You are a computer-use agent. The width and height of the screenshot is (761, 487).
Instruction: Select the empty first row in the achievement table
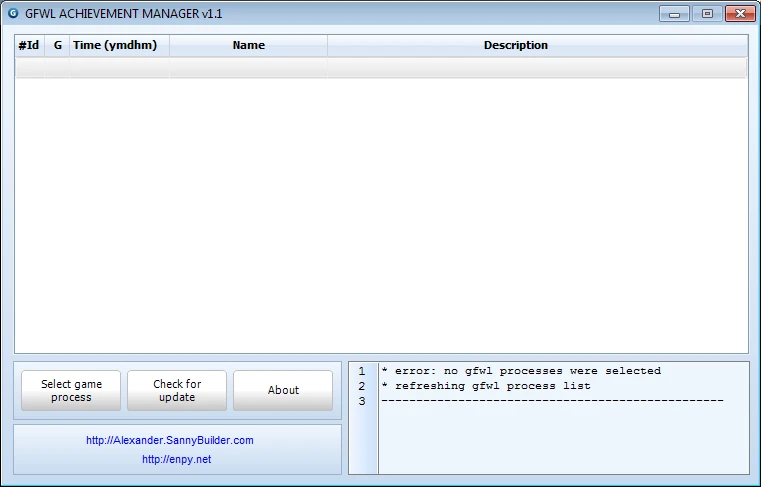pyautogui.click(x=381, y=67)
